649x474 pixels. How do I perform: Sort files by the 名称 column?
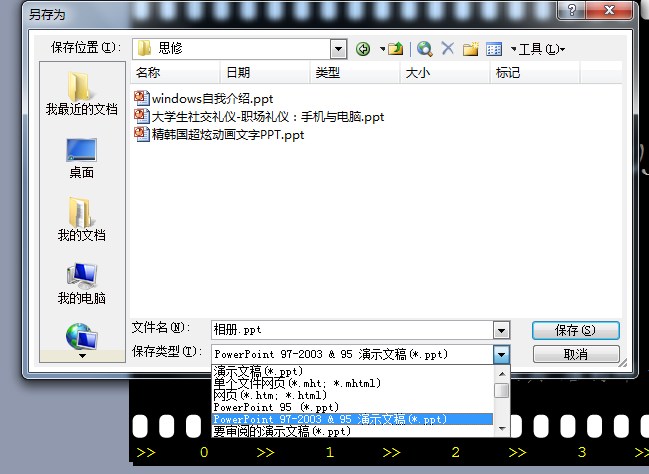click(175, 73)
